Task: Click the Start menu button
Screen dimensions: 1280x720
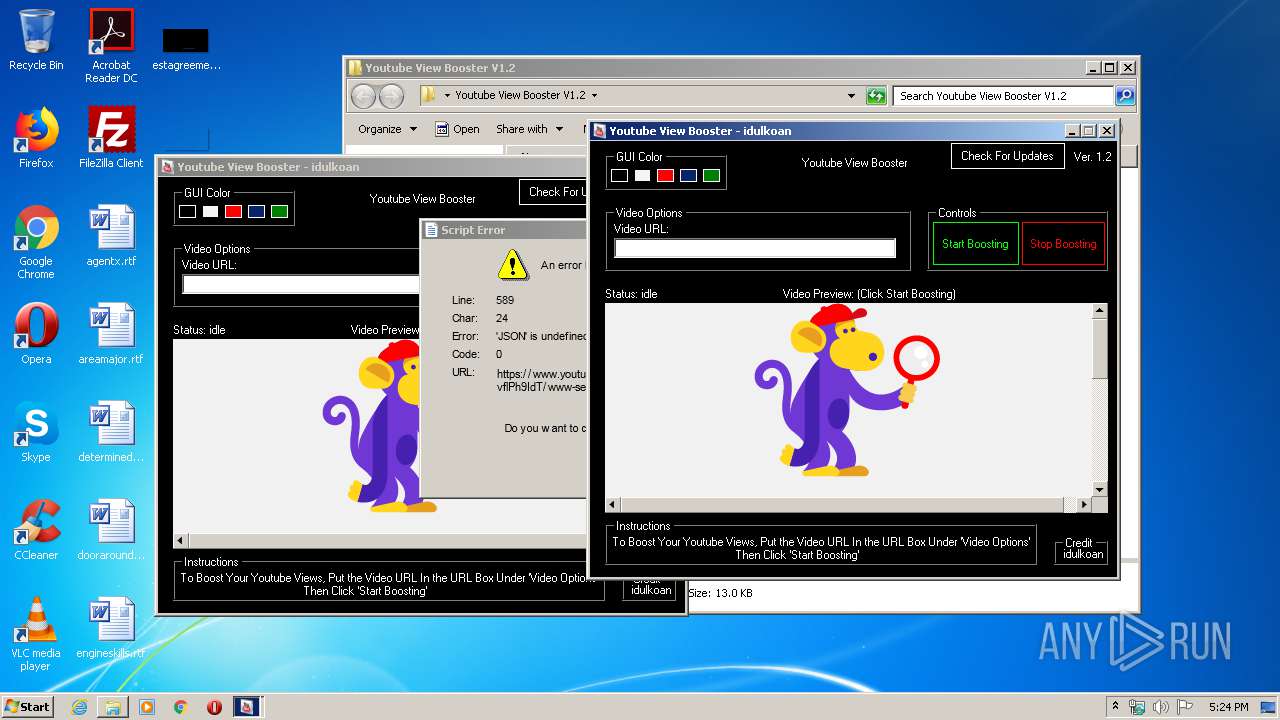Action: [27, 707]
